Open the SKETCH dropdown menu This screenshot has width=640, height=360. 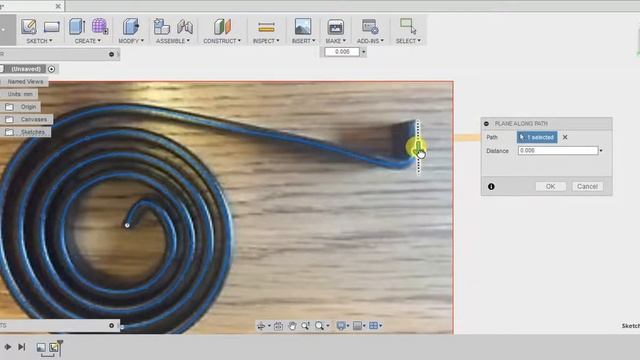39,41
